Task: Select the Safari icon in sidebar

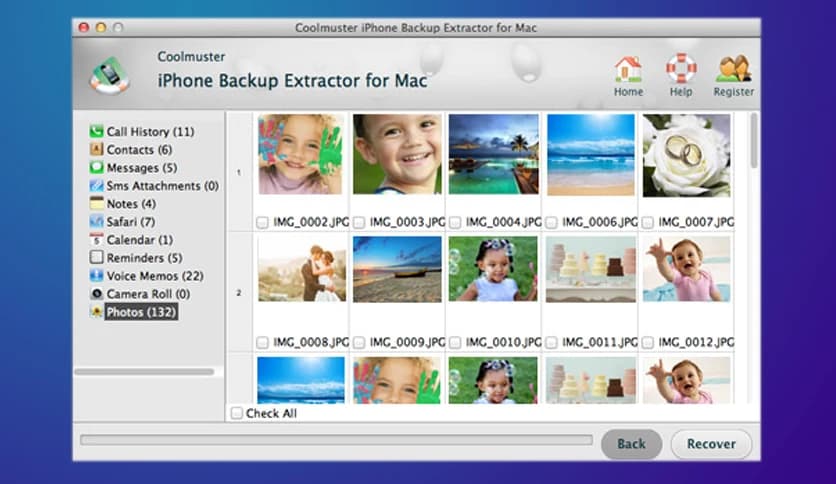Action: 97,221
